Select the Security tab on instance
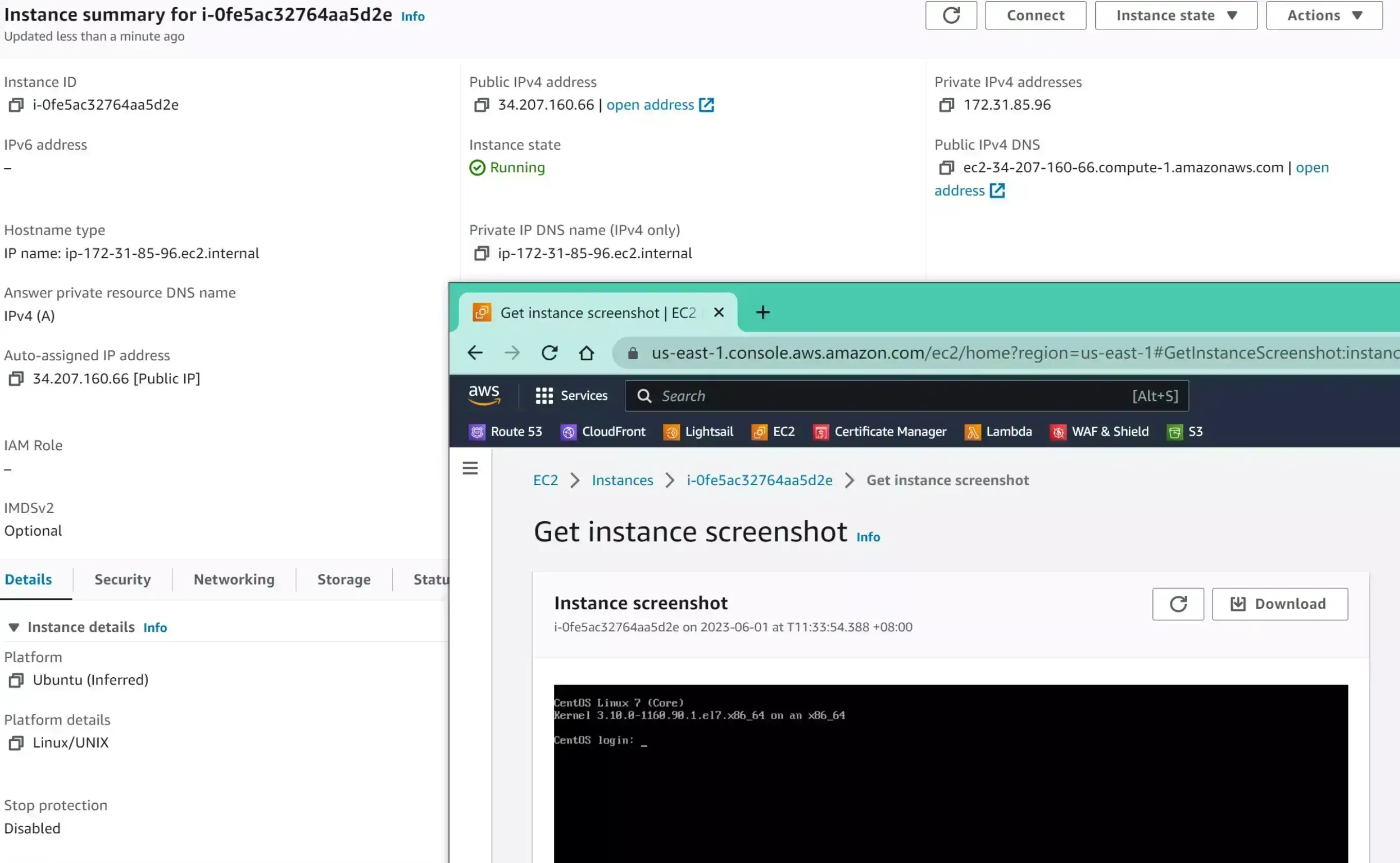Screen dimensions: 1400x863 pos(122,579)
